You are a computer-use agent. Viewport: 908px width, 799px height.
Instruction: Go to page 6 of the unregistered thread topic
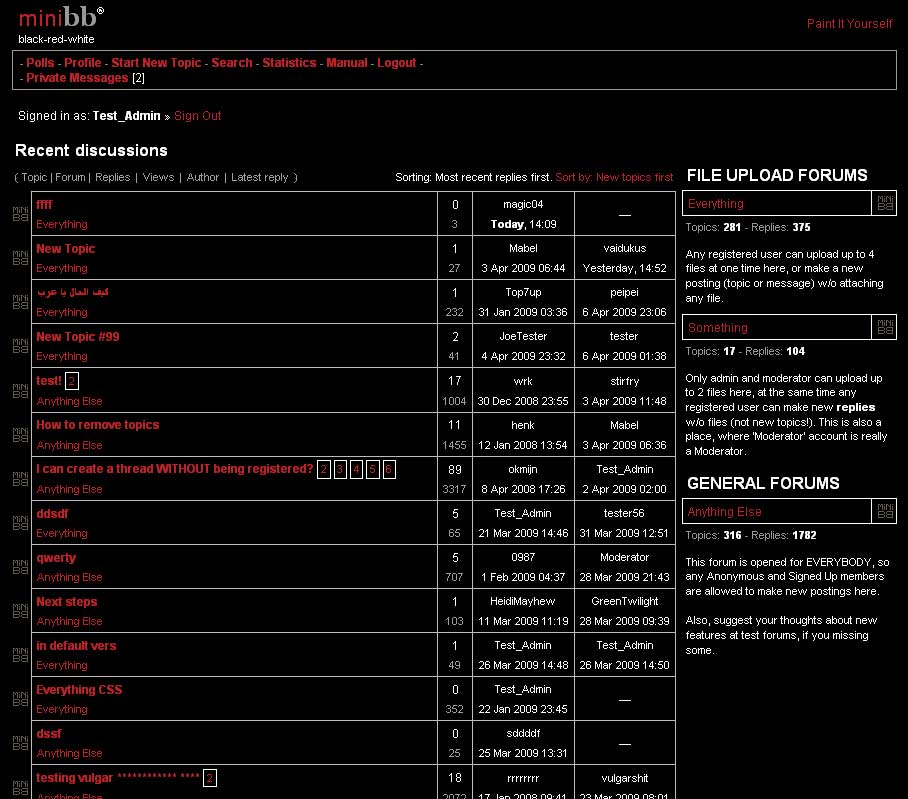(389, 469)
